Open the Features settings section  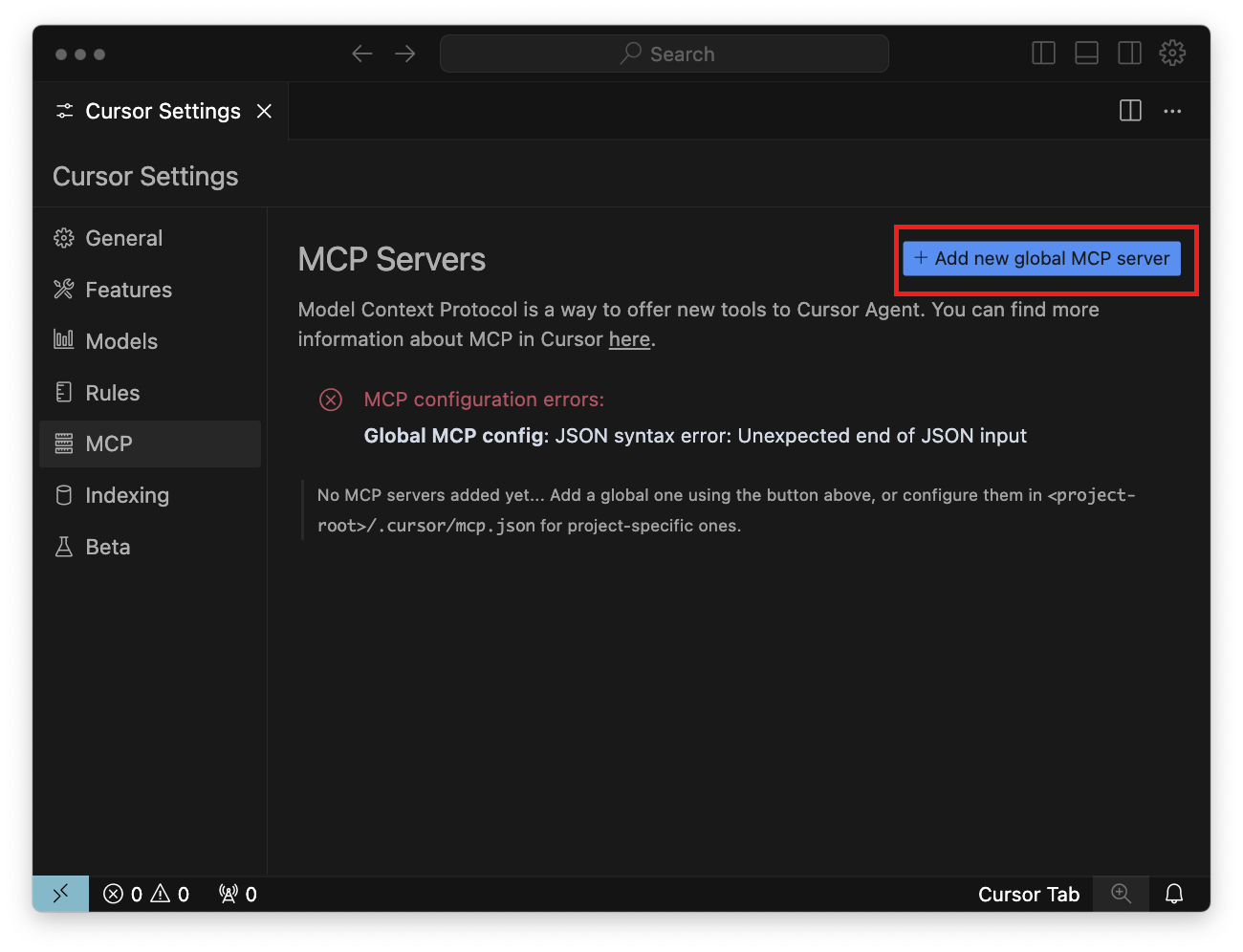[x=128, y=290]
